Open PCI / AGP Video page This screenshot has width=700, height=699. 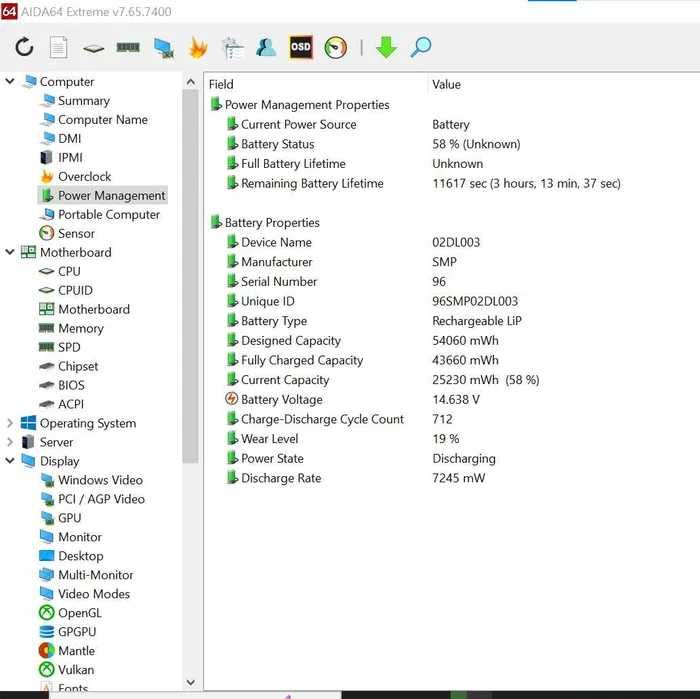[101, 499]
